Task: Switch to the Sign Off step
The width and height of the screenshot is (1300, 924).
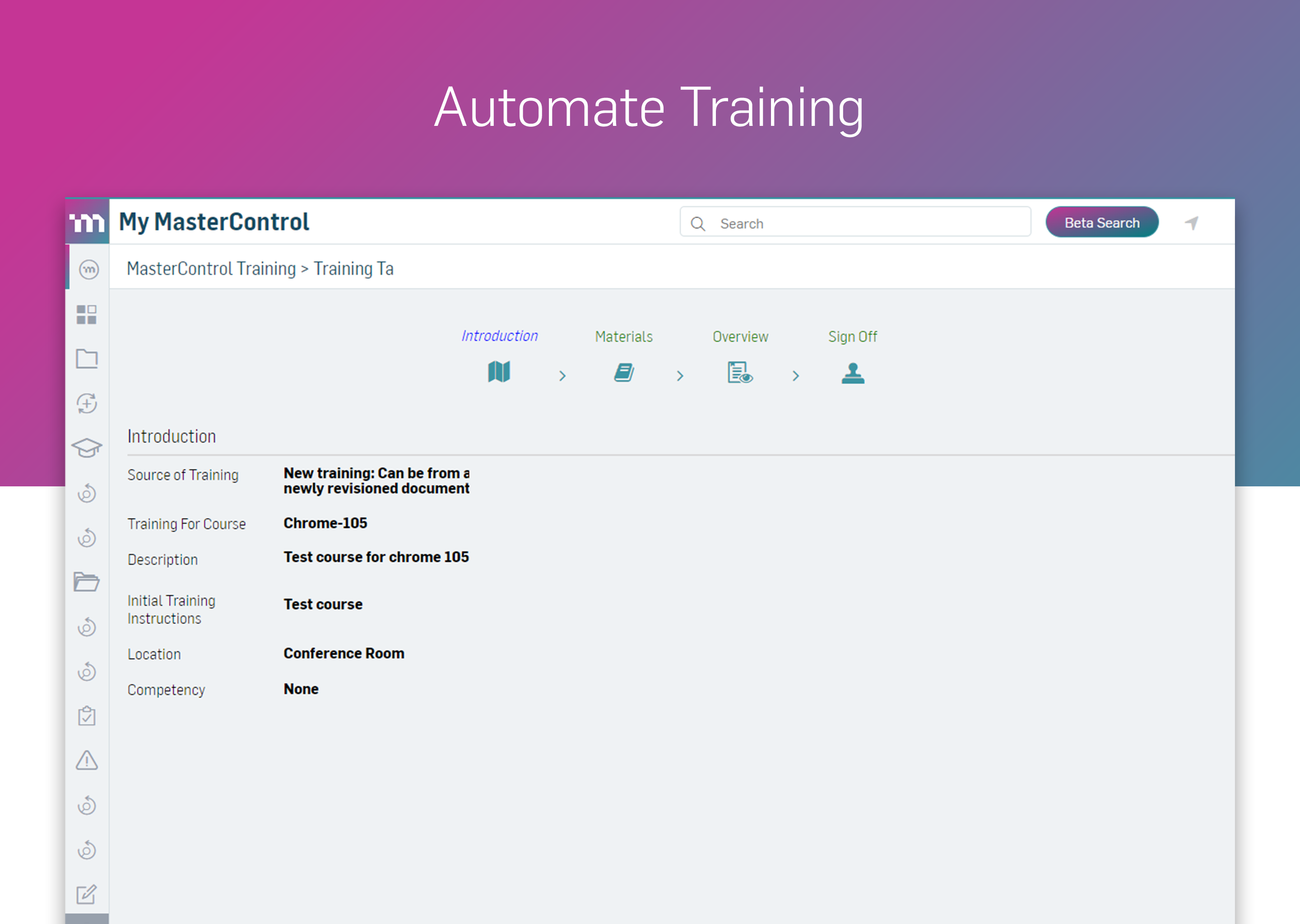Action: [x=852, y=336]
